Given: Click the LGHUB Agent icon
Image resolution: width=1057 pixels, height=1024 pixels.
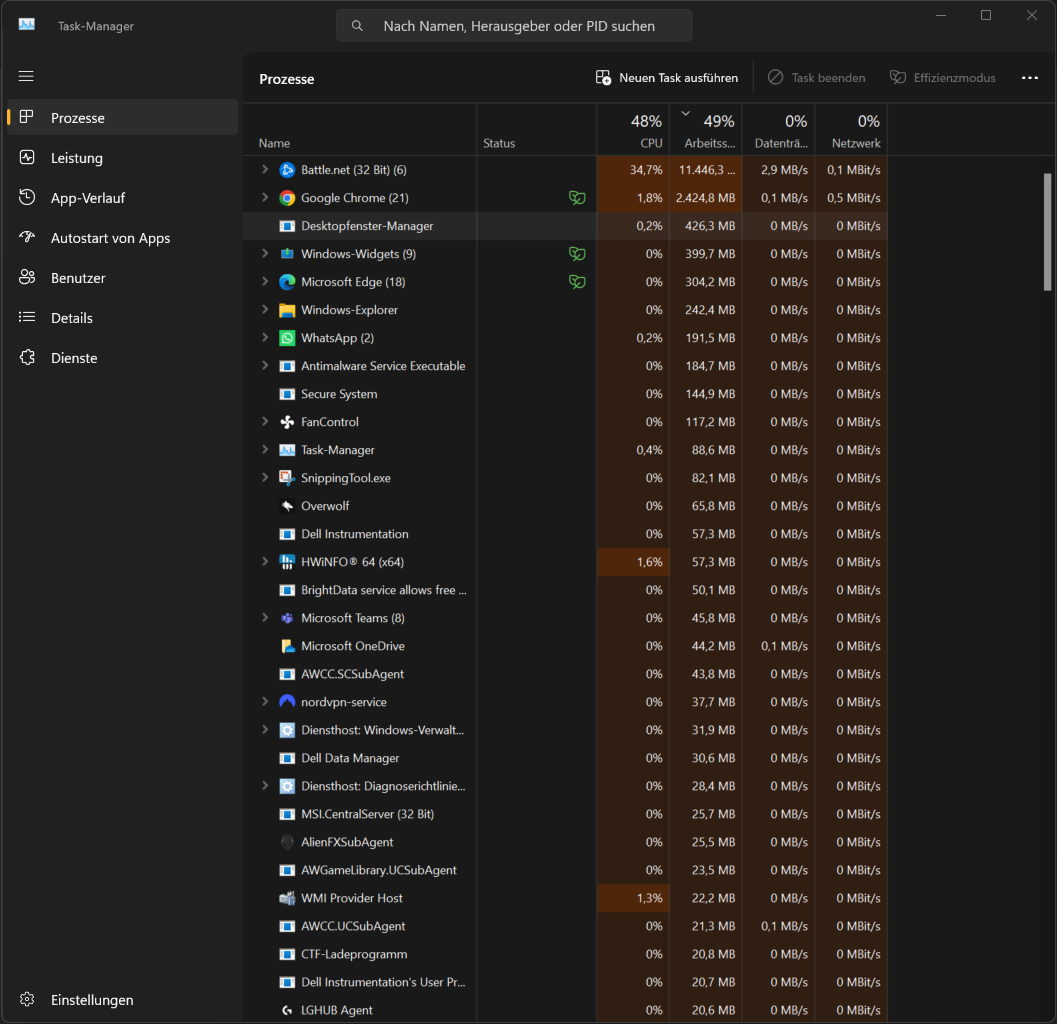Looking at the screenshot, I should tap(287, 1010).
